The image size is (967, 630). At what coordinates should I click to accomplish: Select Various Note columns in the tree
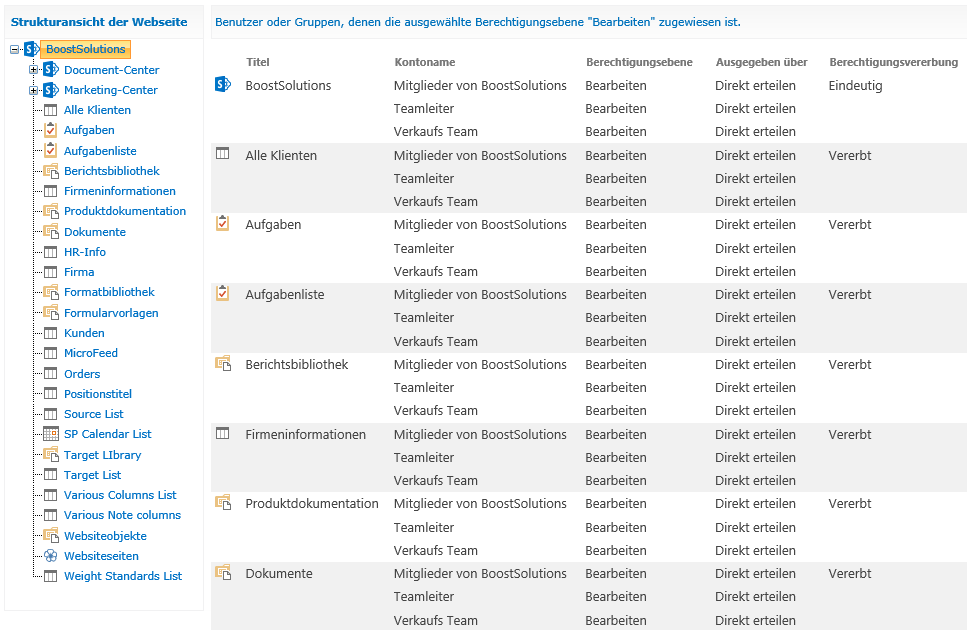point(123,515)
